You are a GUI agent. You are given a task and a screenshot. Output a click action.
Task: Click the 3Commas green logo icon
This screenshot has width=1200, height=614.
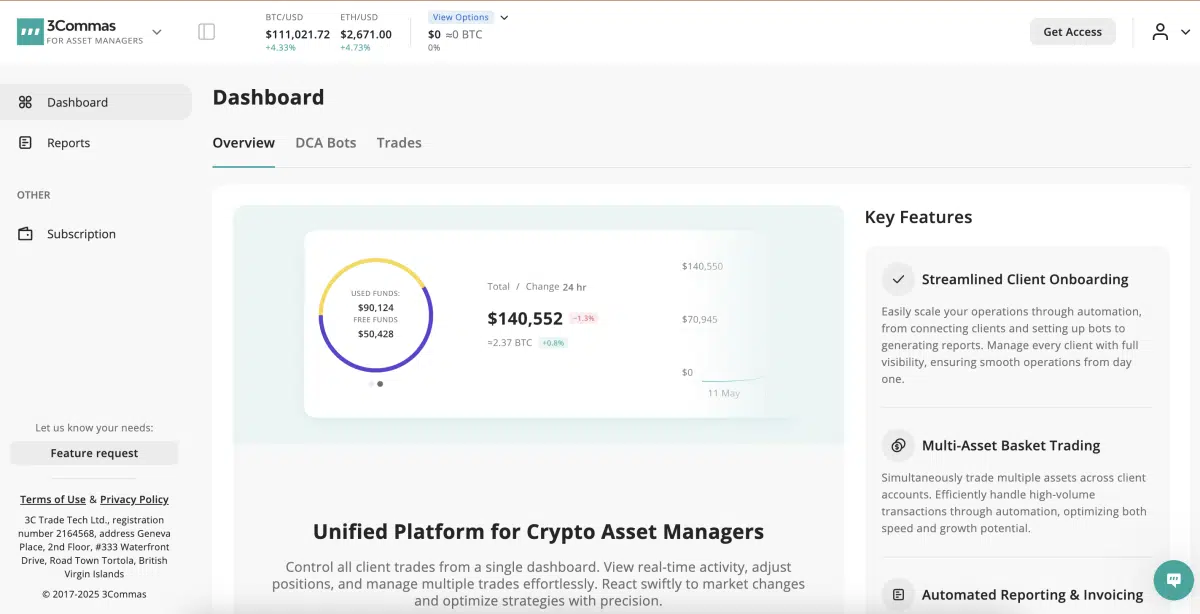29,32
